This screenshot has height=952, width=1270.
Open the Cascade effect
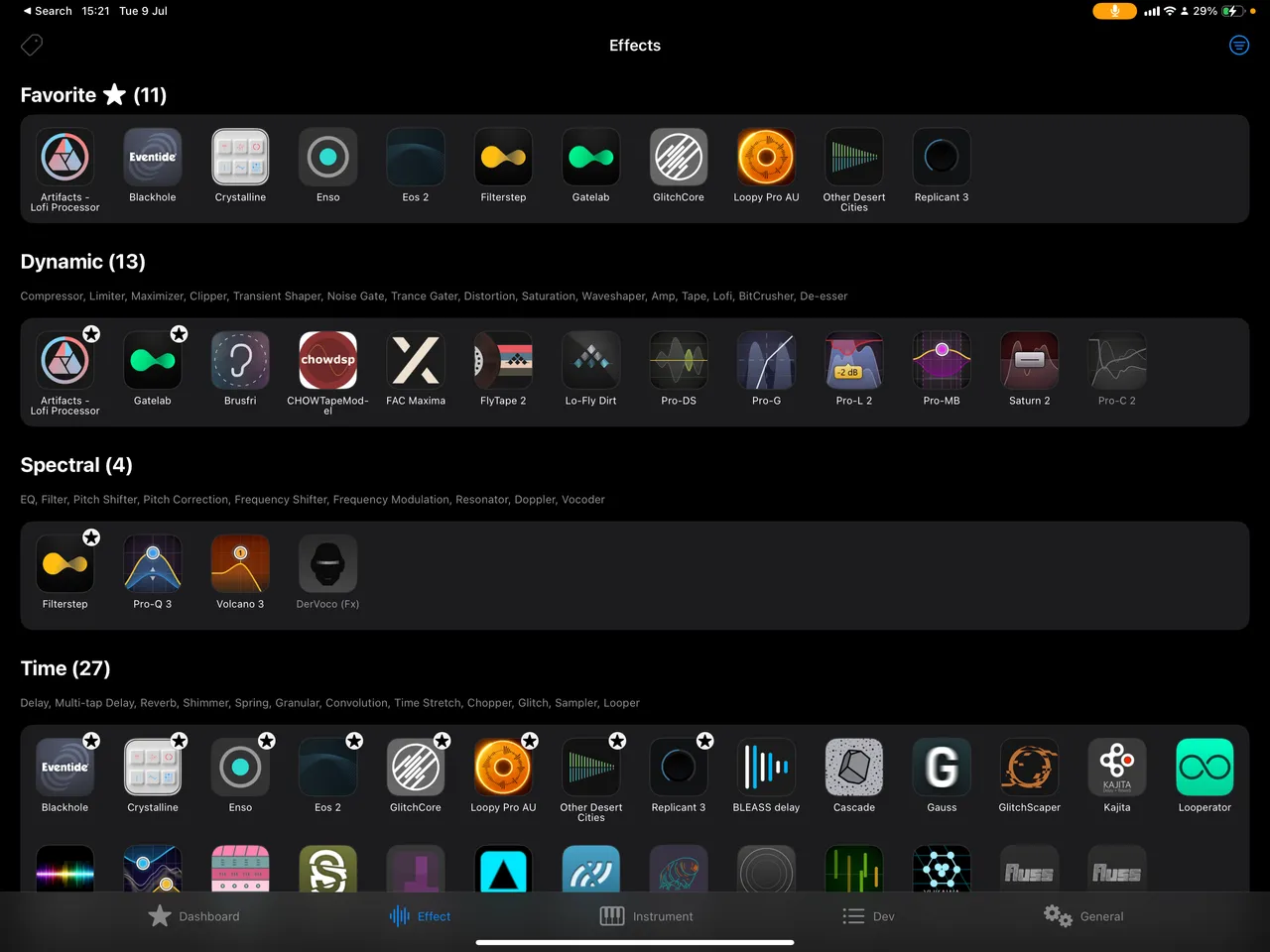pyautogui.click(x=854, y=767)
